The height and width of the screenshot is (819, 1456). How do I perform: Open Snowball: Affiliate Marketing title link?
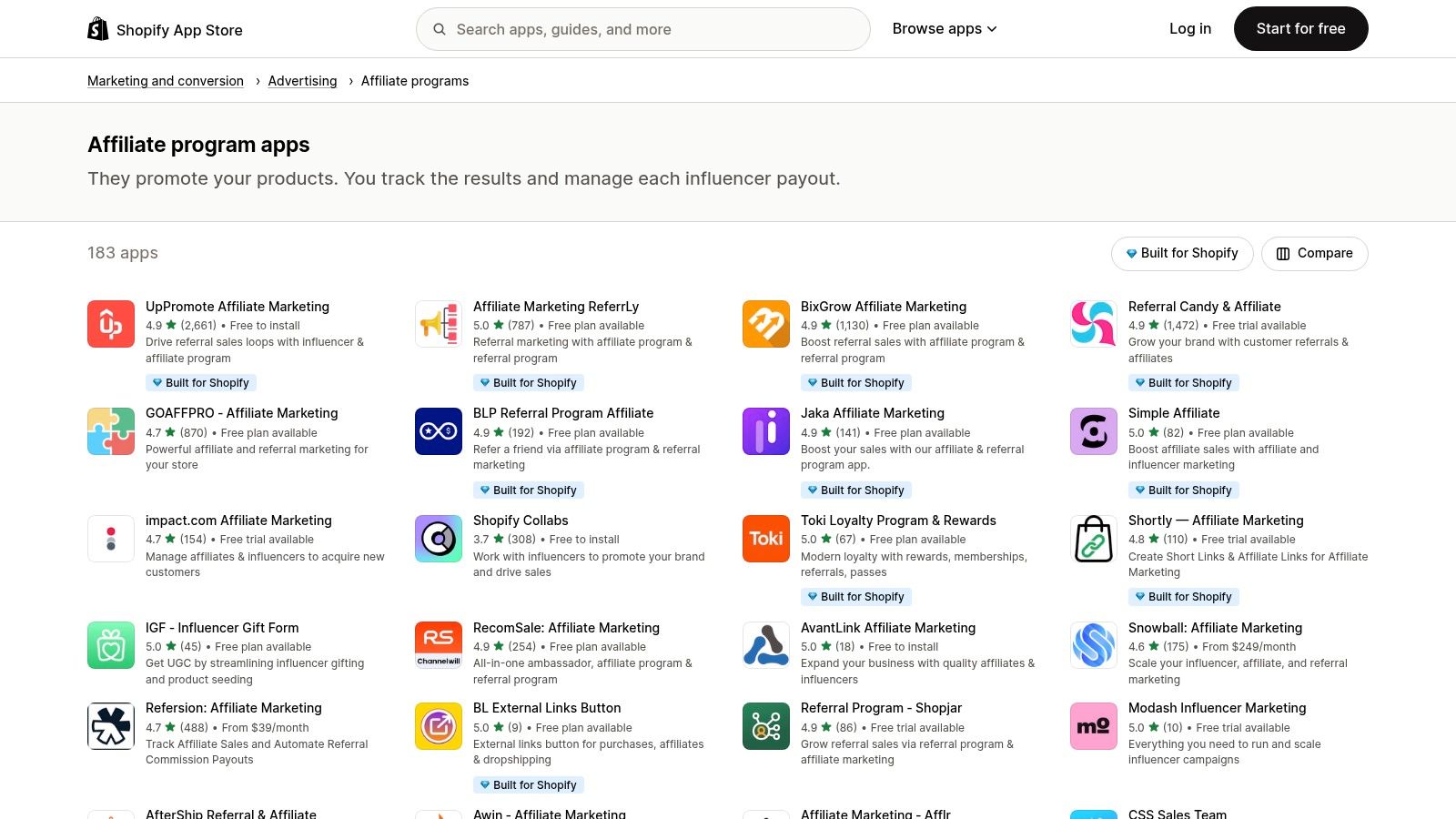tap(1215, 628)
